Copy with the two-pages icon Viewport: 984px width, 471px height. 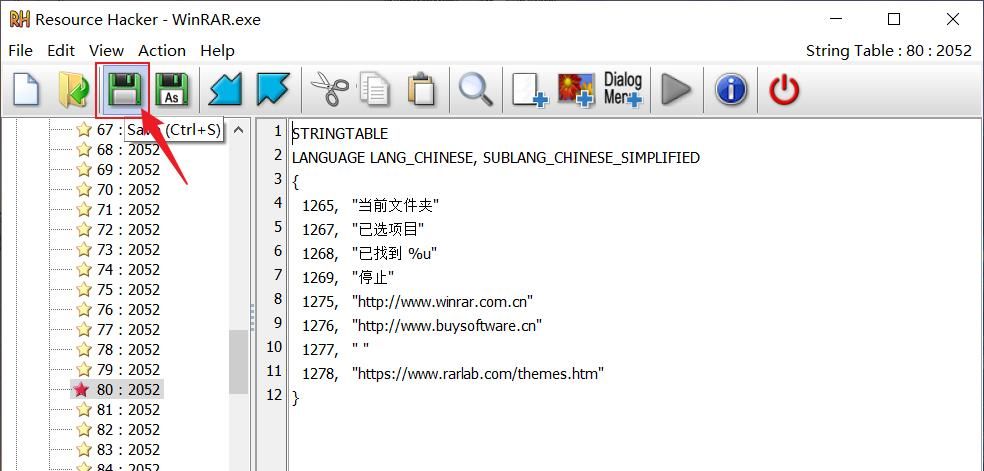[374, 90]
